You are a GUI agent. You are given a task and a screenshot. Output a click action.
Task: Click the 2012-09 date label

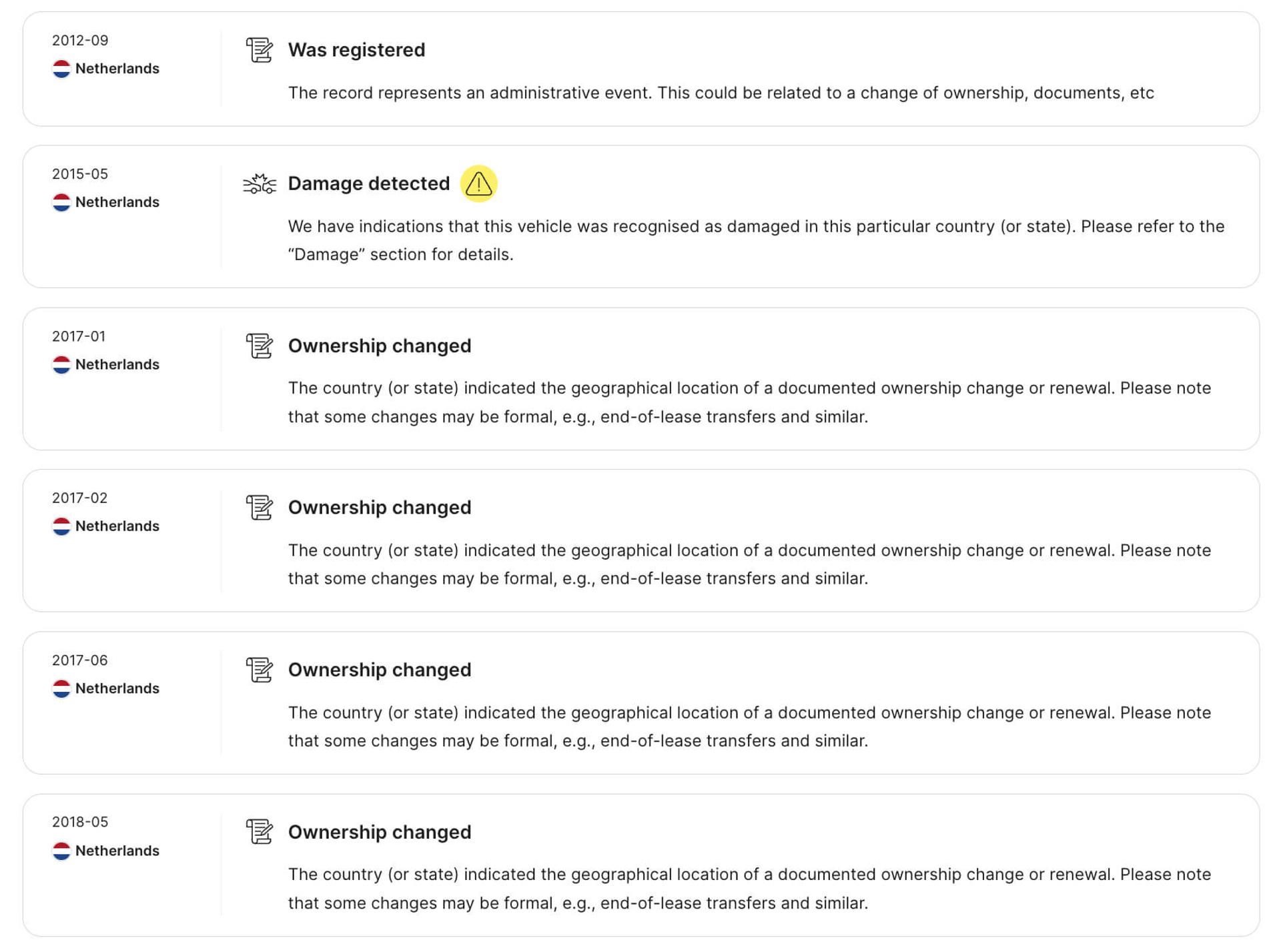click(79, 40)
